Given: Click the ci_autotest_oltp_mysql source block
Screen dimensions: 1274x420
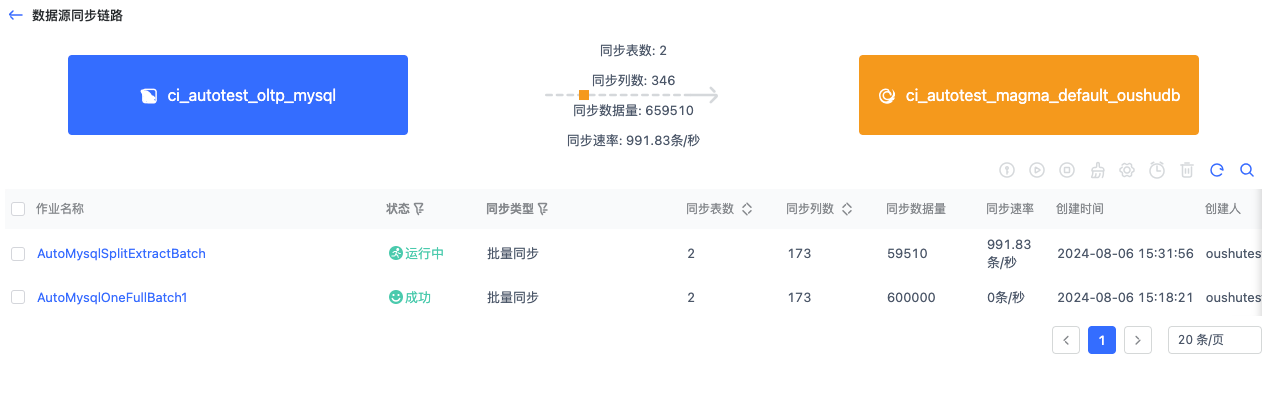Looking at the screenshot, I should [238, 95].
